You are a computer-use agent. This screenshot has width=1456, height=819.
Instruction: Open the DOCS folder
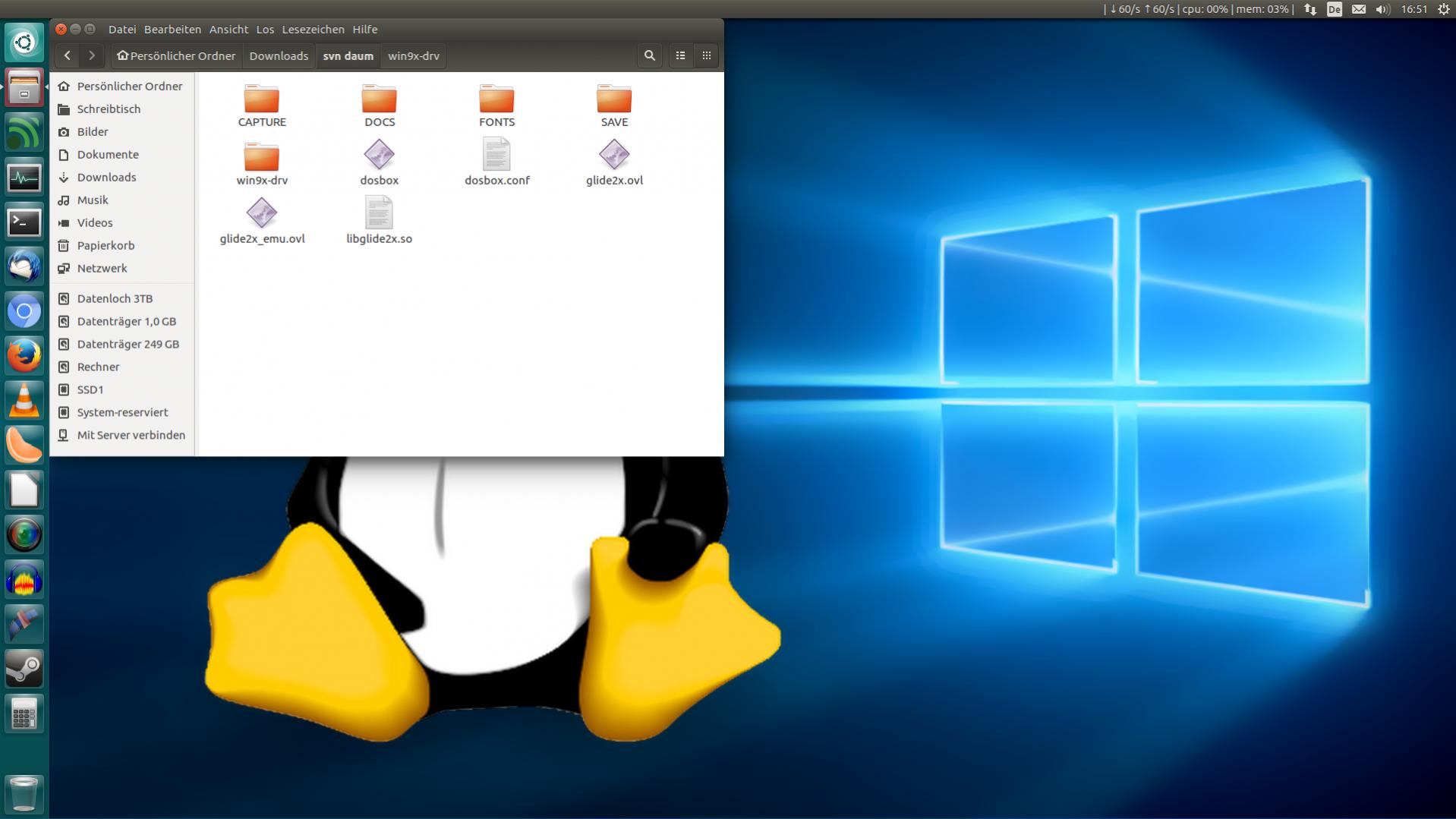coord(380,106)
